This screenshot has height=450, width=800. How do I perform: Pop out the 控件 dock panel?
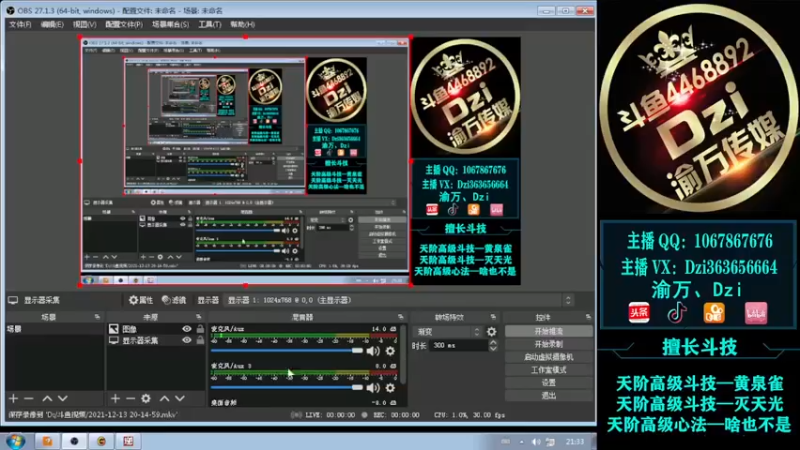588,317
